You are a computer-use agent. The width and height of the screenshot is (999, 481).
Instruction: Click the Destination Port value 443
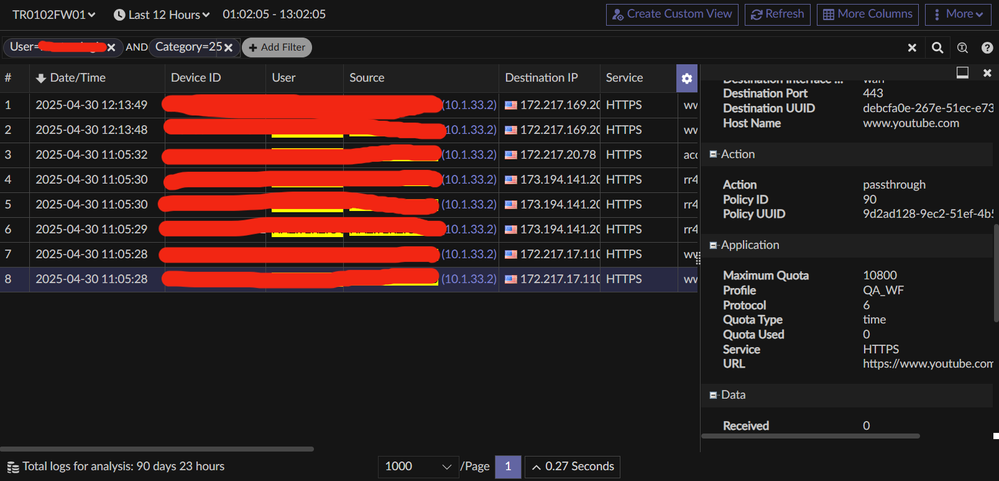click(873, 94)
